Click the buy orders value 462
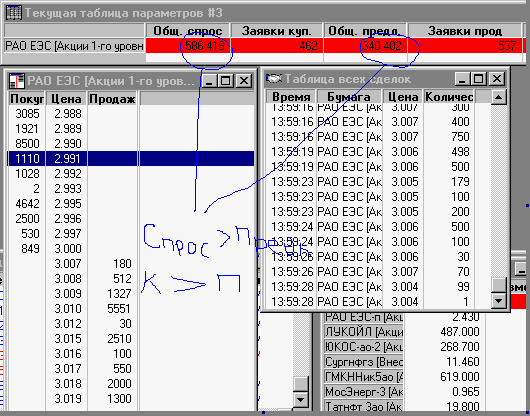The width and height of the screenshot is (530, 416). [308, 46]
